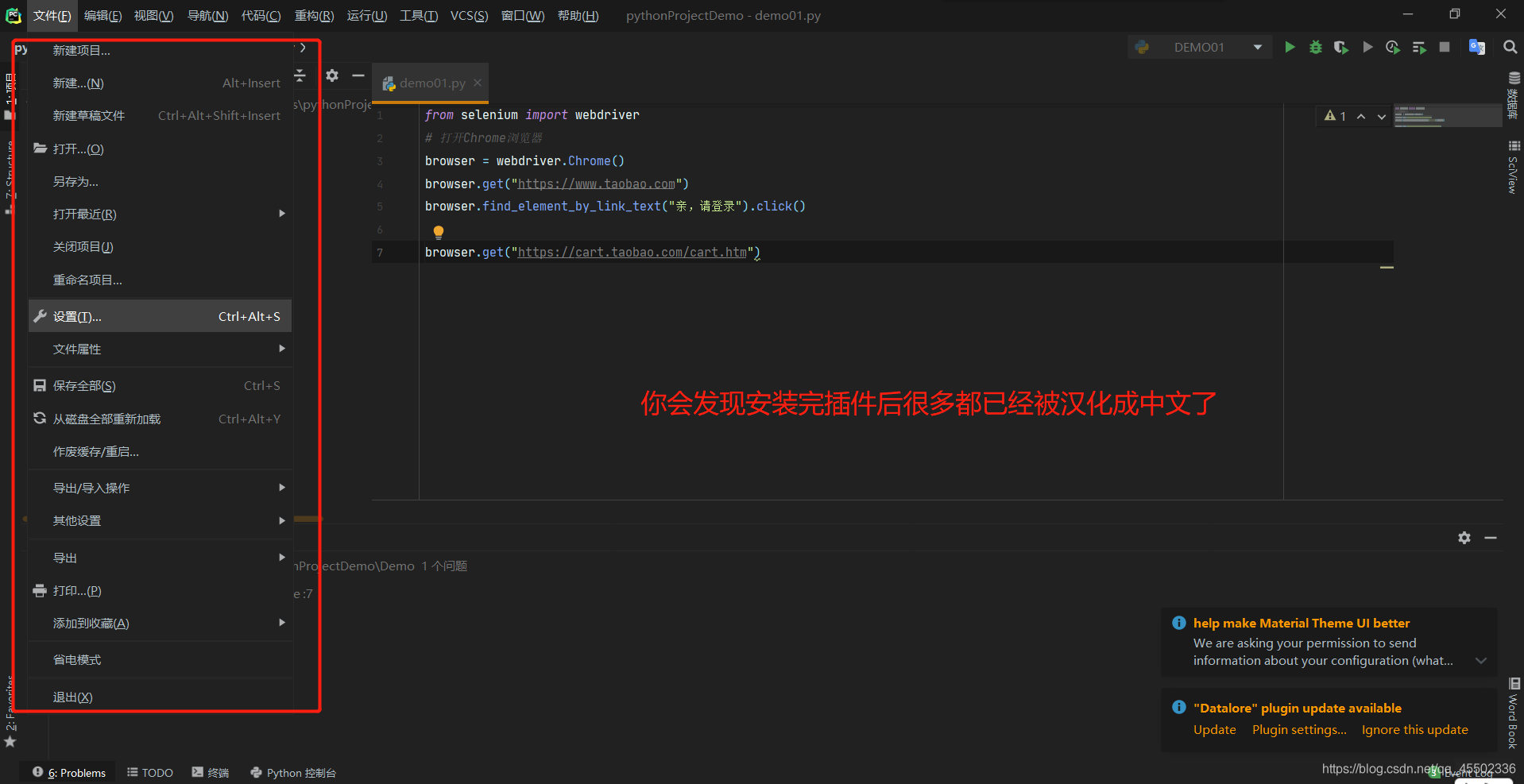Choose 新建草稿文件 menu entry
This screenshot has width=1524, height=784.
pyautogui.click(x=161, y=116)
